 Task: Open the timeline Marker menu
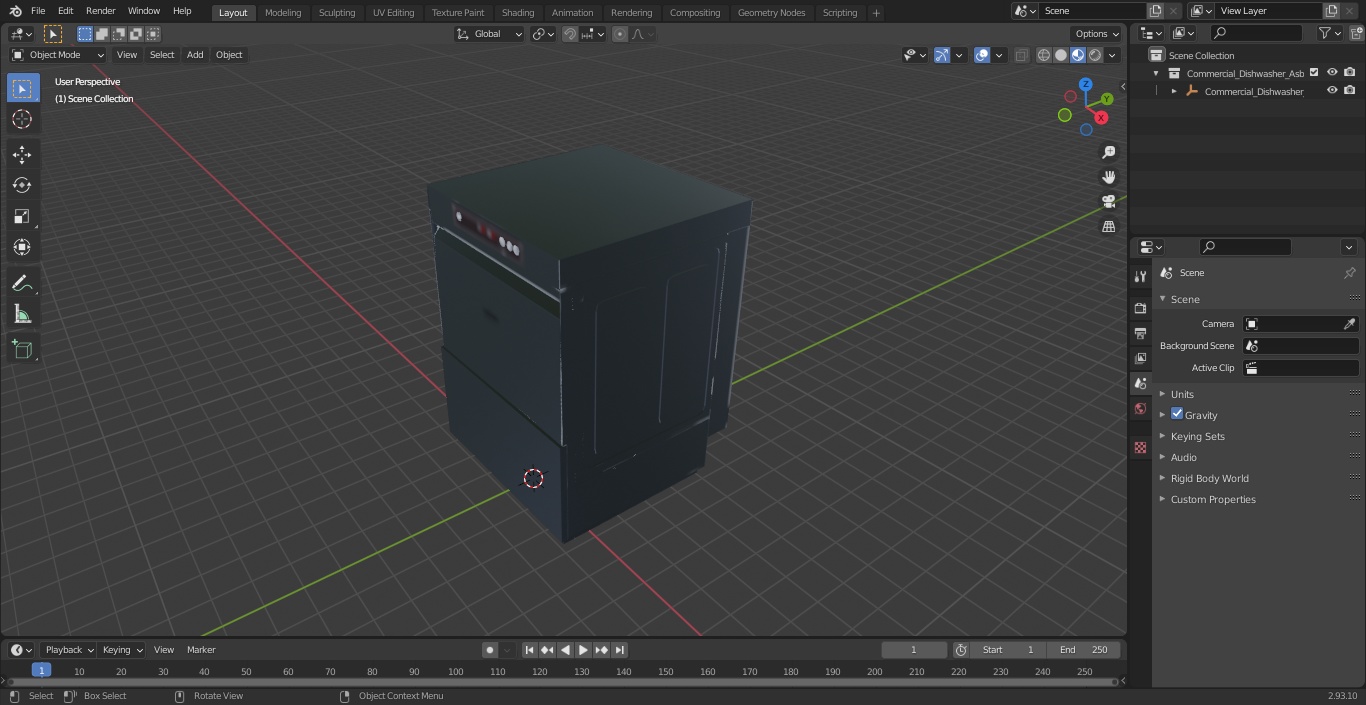click(x=201, y=650)
